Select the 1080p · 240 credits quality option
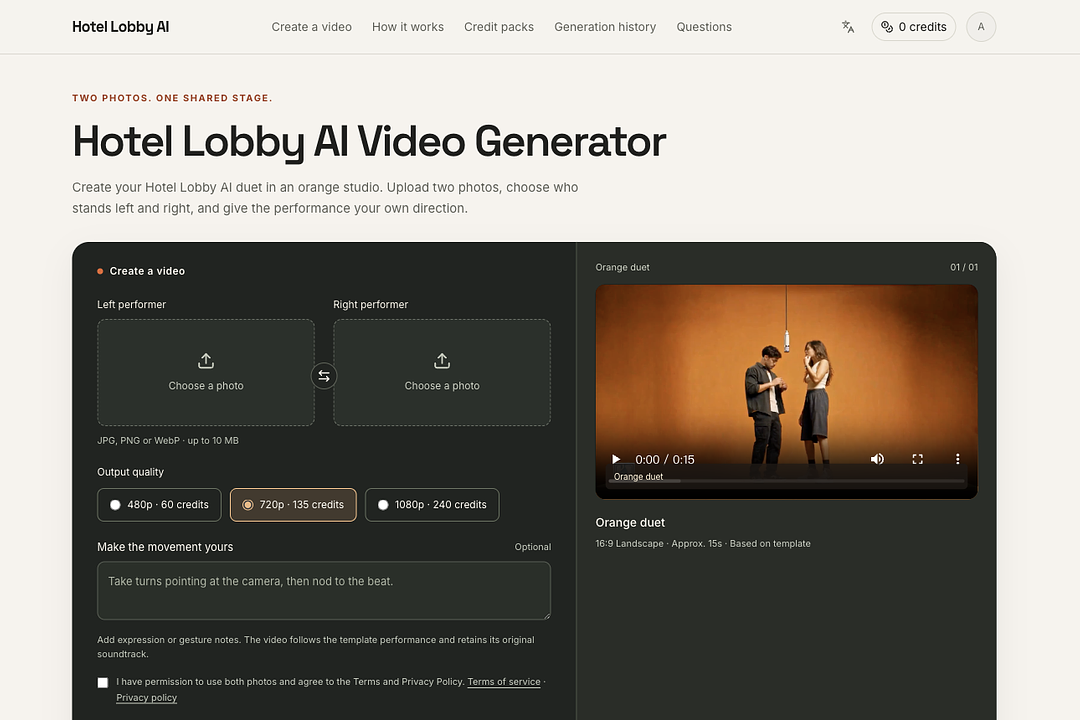 point(432,505)
